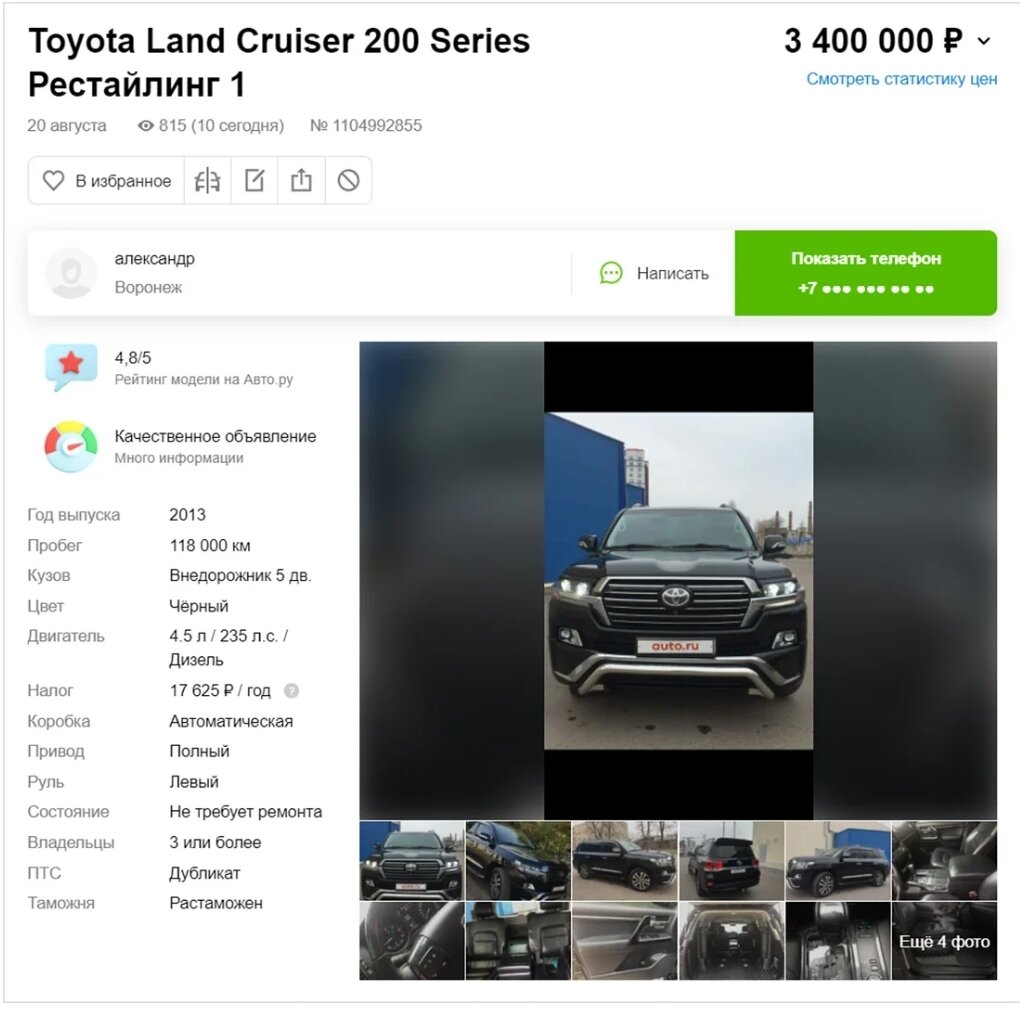
Task: Click Написать to message the seller
Action: 654,273
